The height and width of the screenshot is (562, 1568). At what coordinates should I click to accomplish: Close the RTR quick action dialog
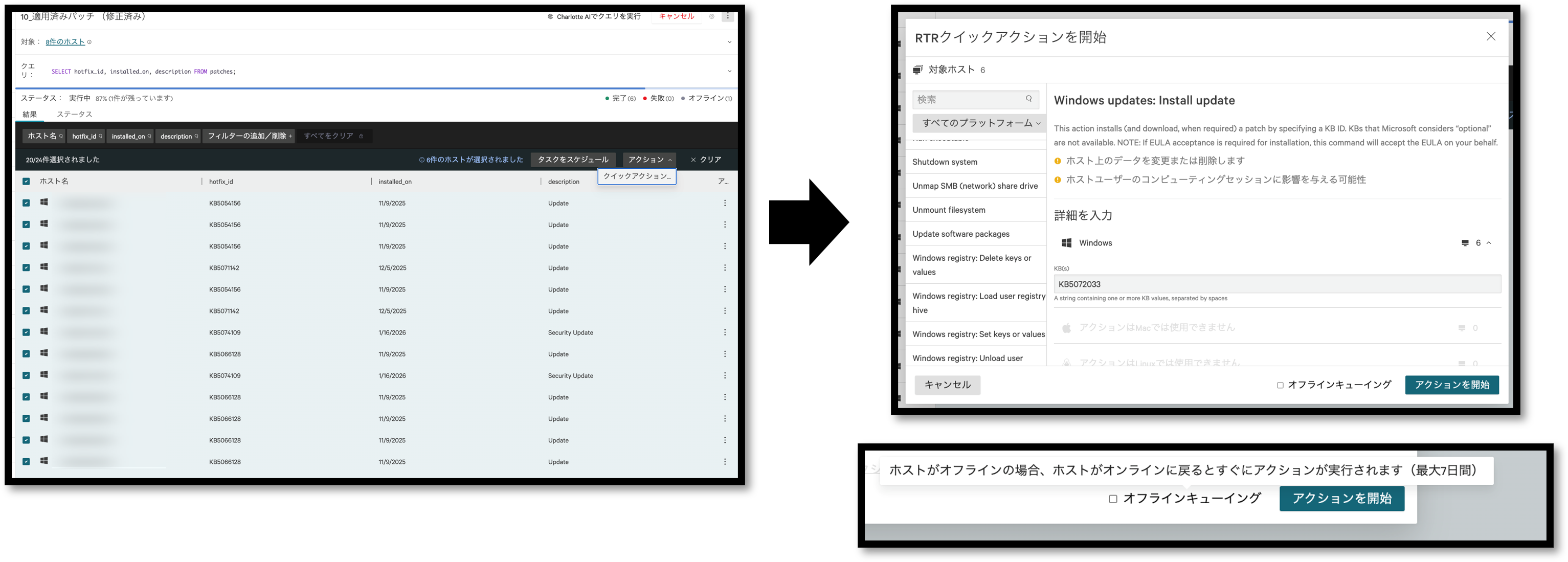point(1491,36)
